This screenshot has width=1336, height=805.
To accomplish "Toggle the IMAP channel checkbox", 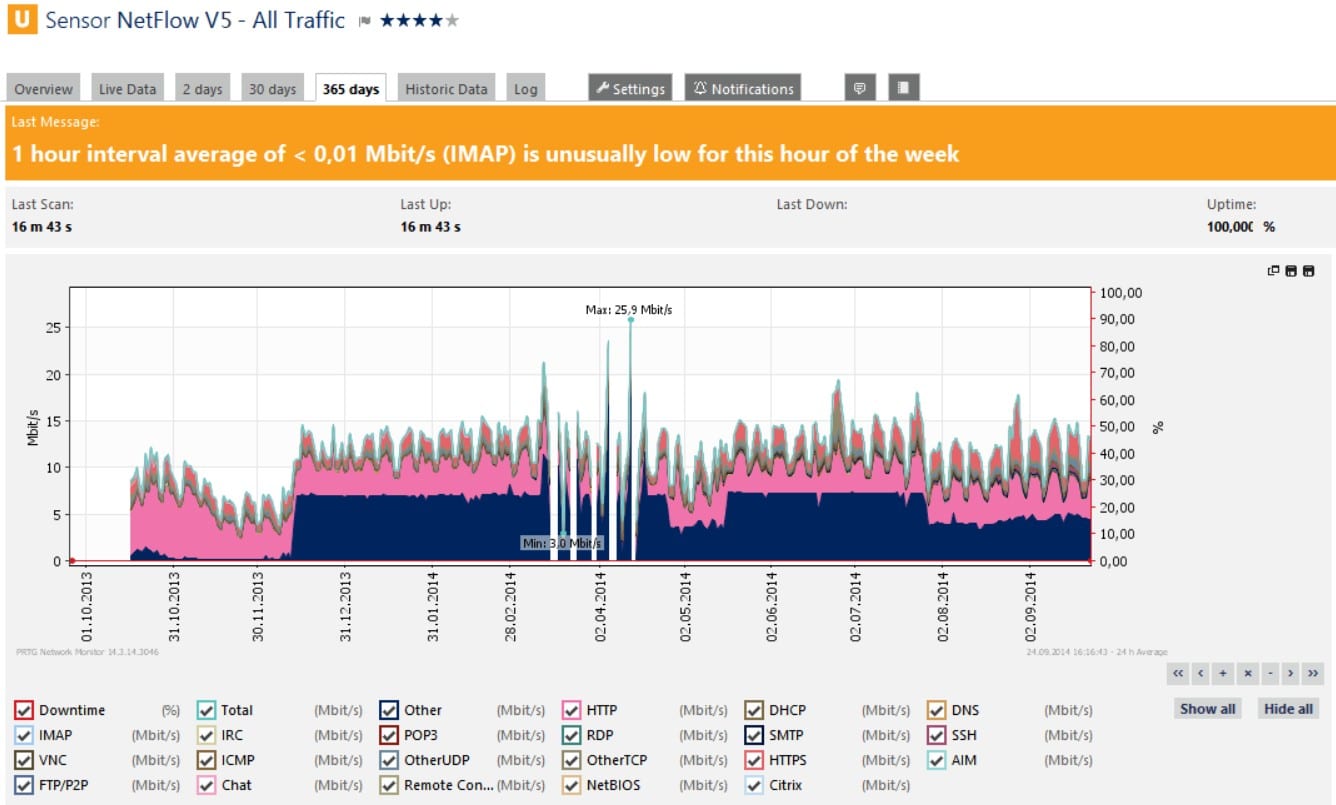I will pyautogui.click(x=24, y=735).
